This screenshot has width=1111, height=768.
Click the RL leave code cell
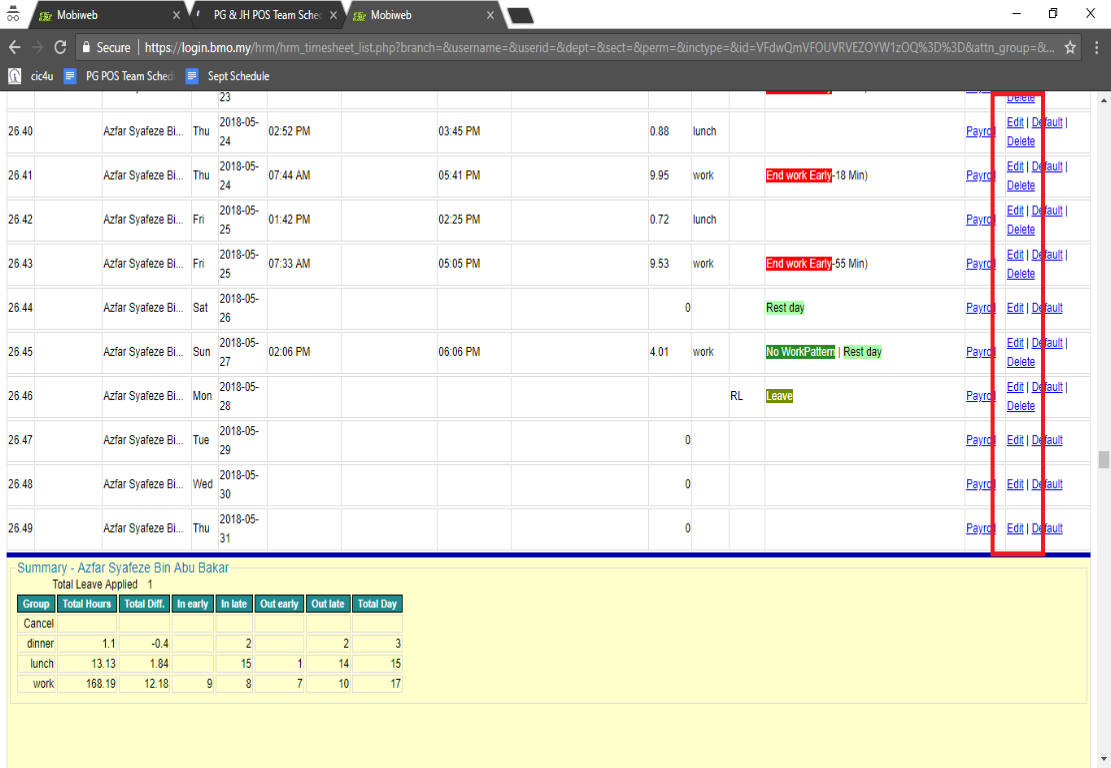tap(737, 396)
